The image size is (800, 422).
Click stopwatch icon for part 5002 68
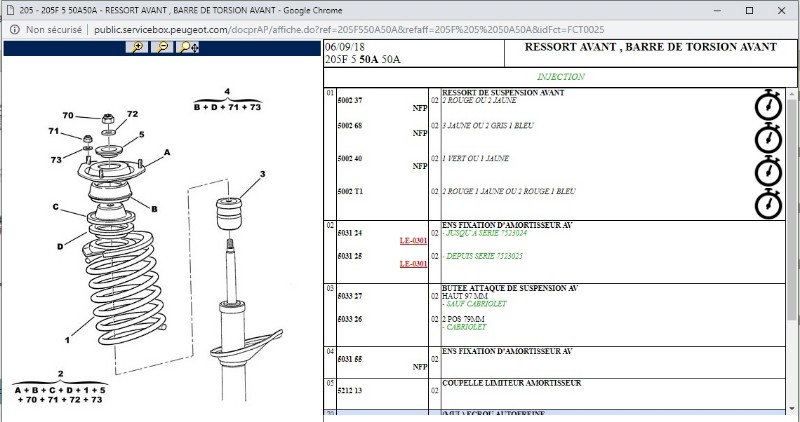pyautogui.click(x=767, y=137)
